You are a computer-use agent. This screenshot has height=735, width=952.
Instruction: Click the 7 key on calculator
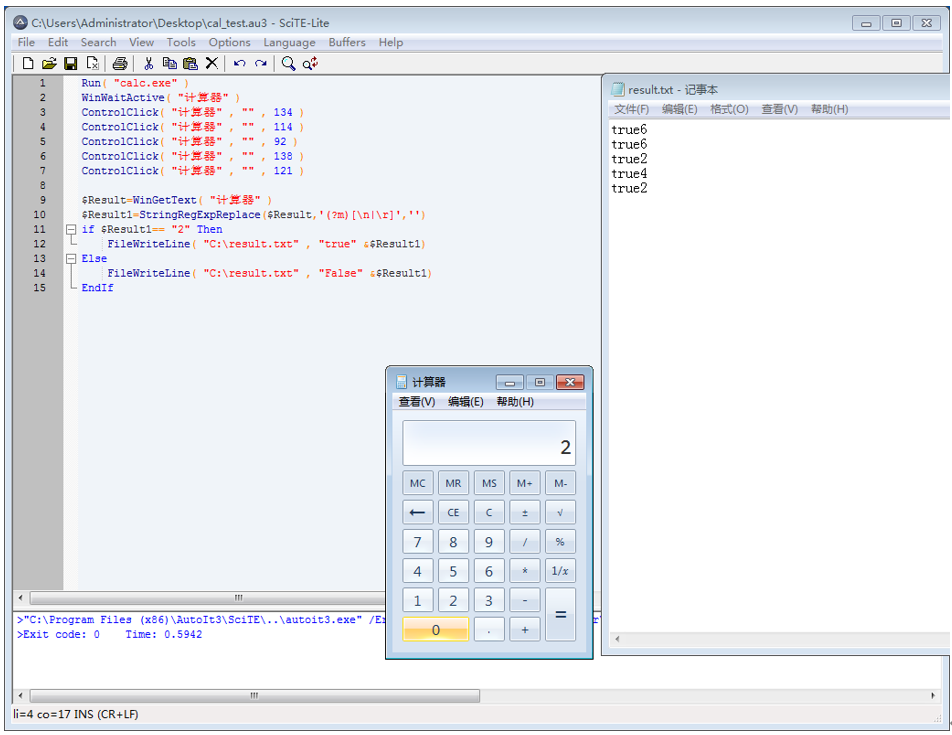coord(417,542)
